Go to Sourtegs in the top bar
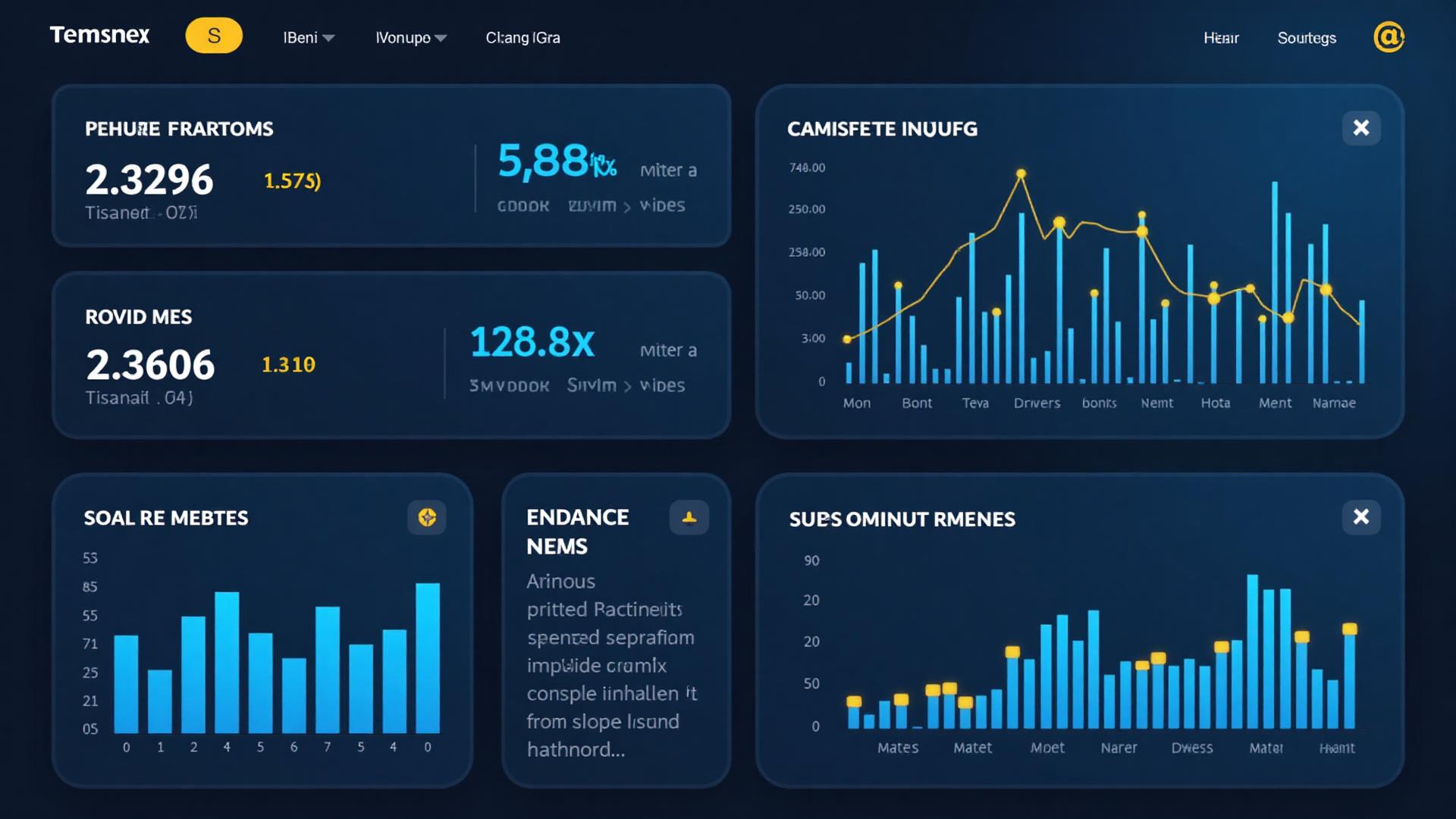Screen dimensions: 1456x819 pyautogui.click(x=1306, y=38)
